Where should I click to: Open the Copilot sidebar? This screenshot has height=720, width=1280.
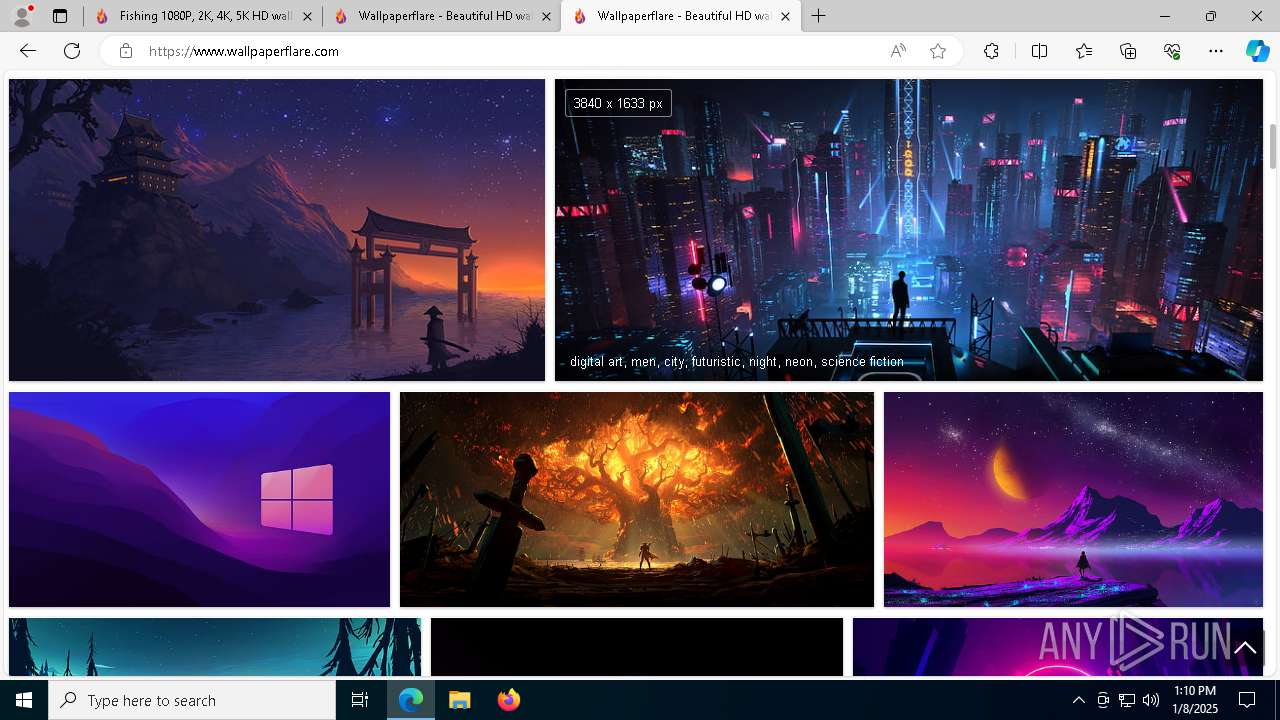tap(1257, 51)
